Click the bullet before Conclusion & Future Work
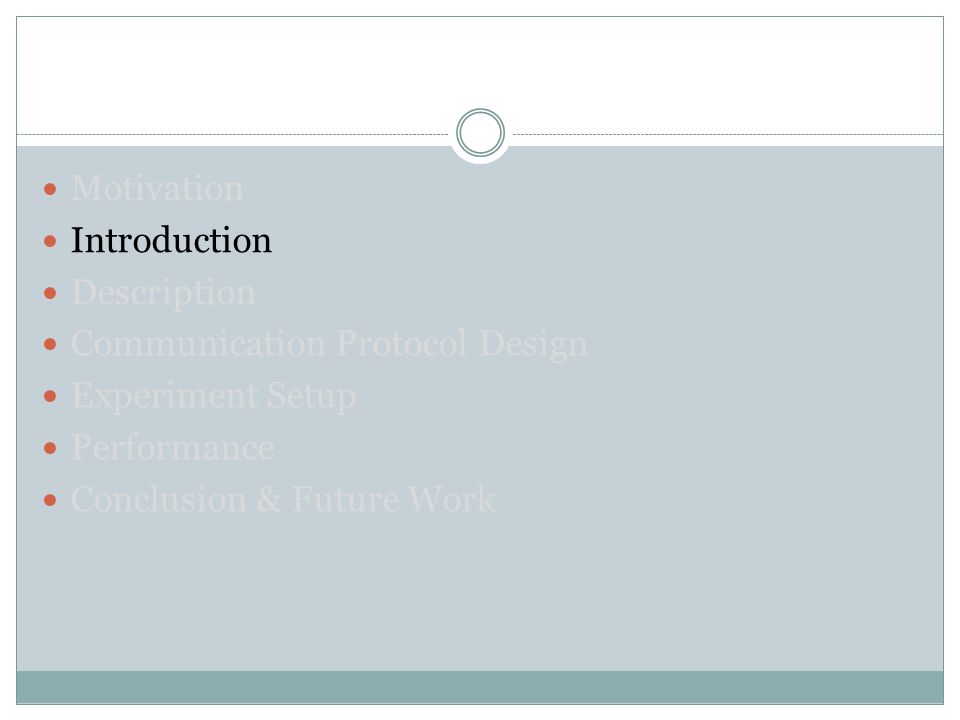The height and width of the screenshot is (720, 960). tap(50, 500)
